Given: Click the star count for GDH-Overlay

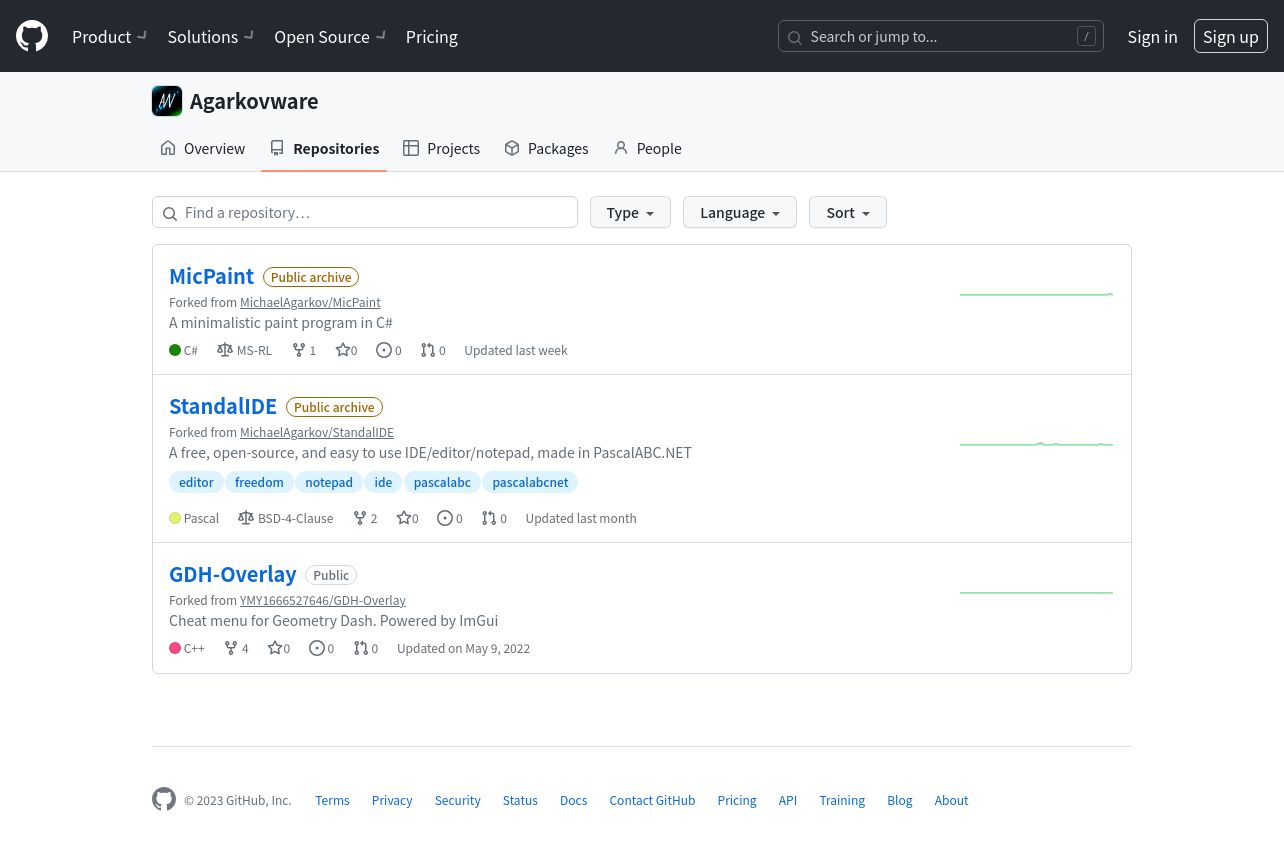Looking at the screenshot, I should [279, 648].
